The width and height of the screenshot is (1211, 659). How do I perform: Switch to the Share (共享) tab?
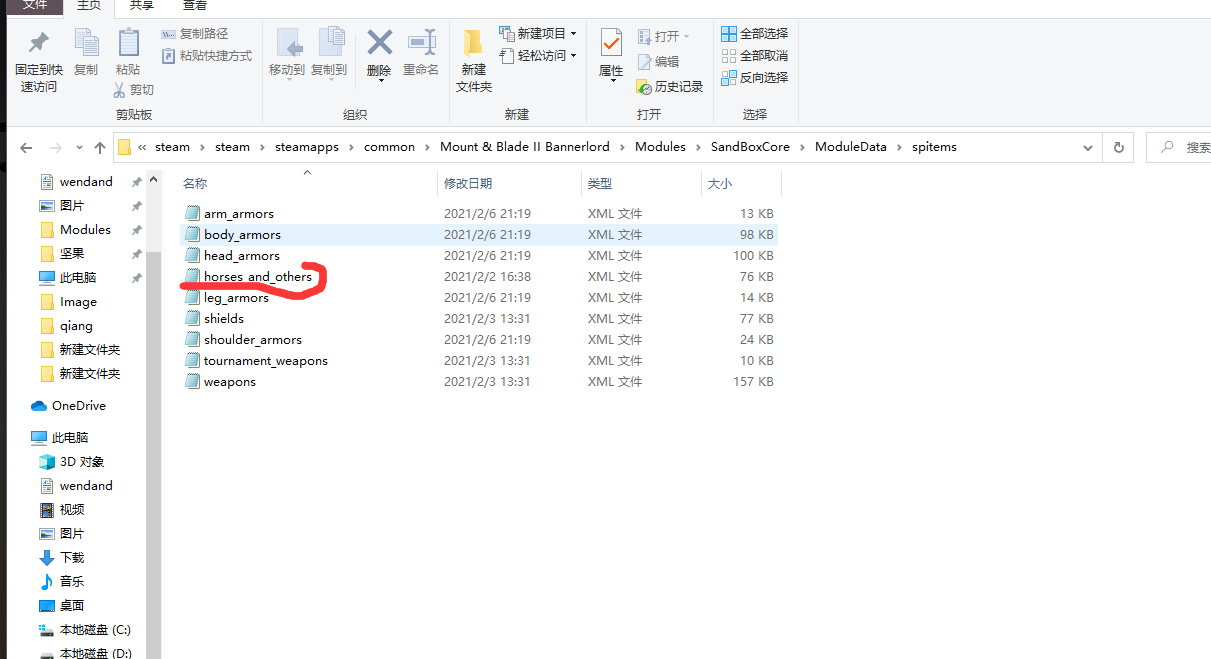point(141,6)
